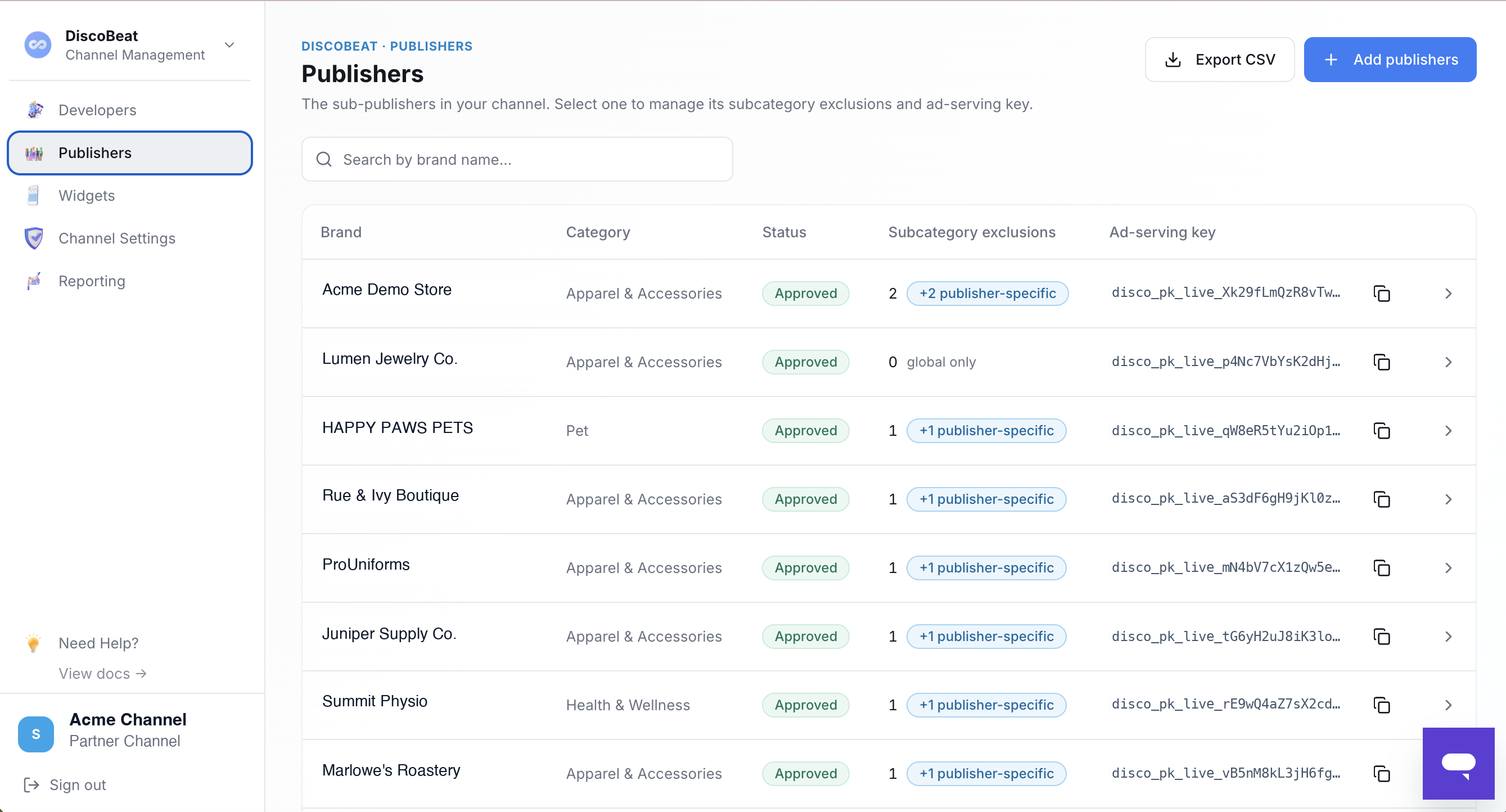1506x812 pixels.
Task: Copy the ProUniforms ad-serving key
Action: [x=1382, y=567]
